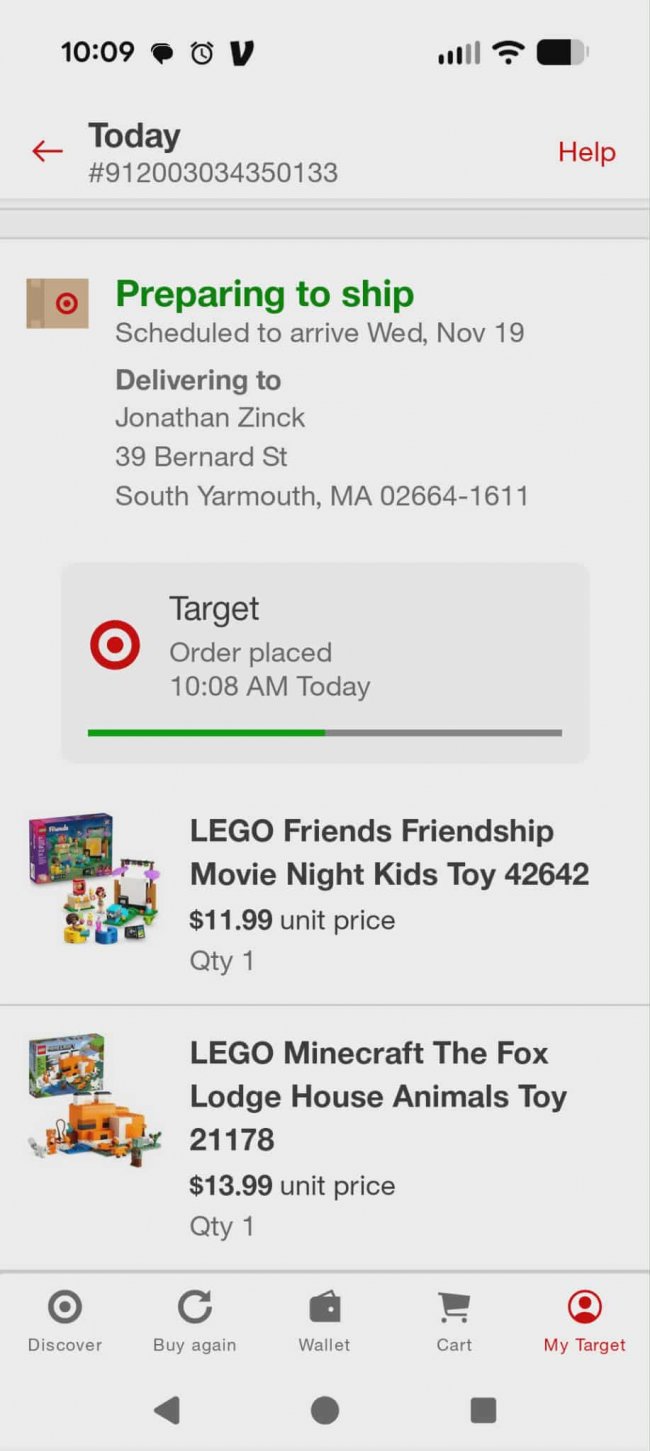Open LEGO Friends Movie Night thumbnail
Screen dimensions: 650x1451
click(95, 880)
